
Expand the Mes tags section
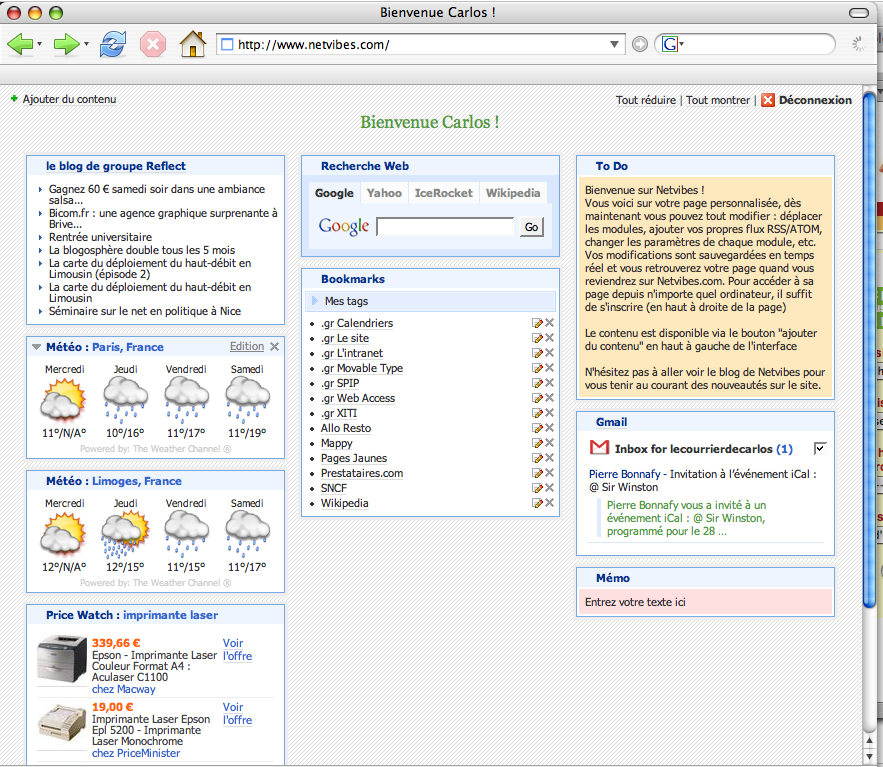315,301
